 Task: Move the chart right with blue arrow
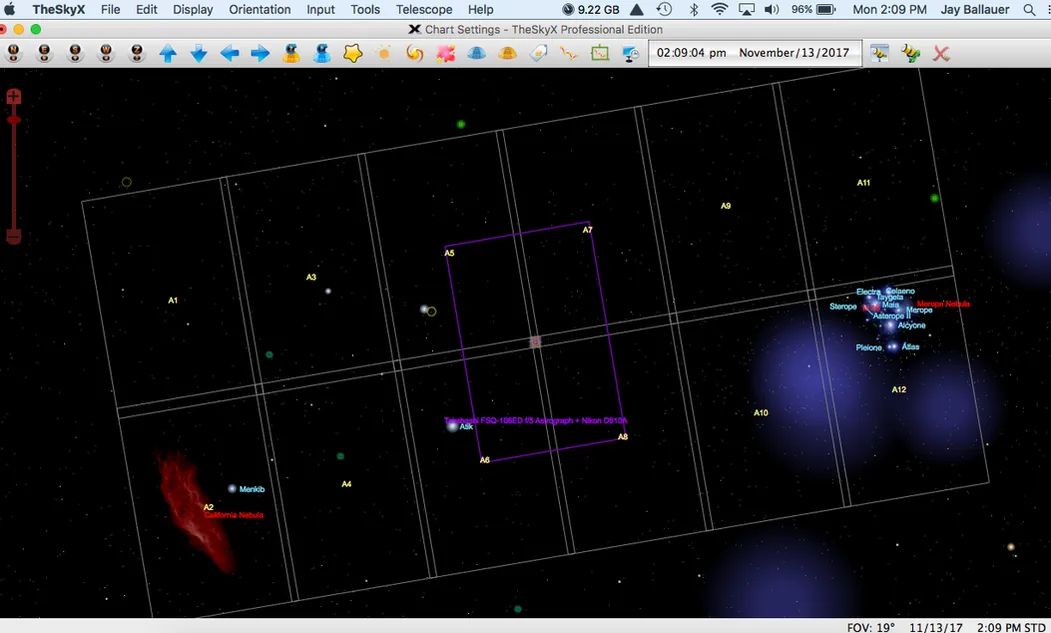click(260, 53)
